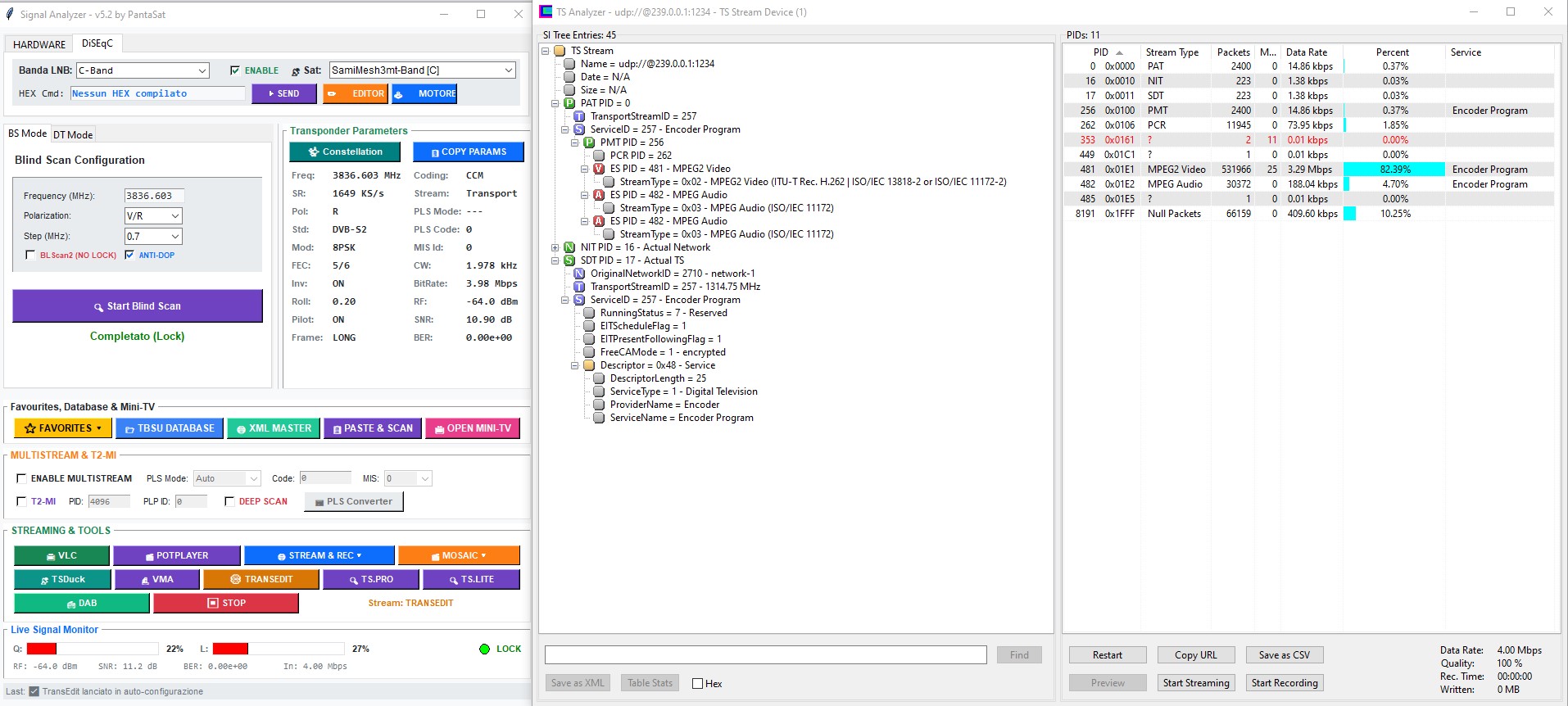The image size is (1568, 706).
Task: Copy transponder params with COPY PARAMS
Action: [469, 152]
